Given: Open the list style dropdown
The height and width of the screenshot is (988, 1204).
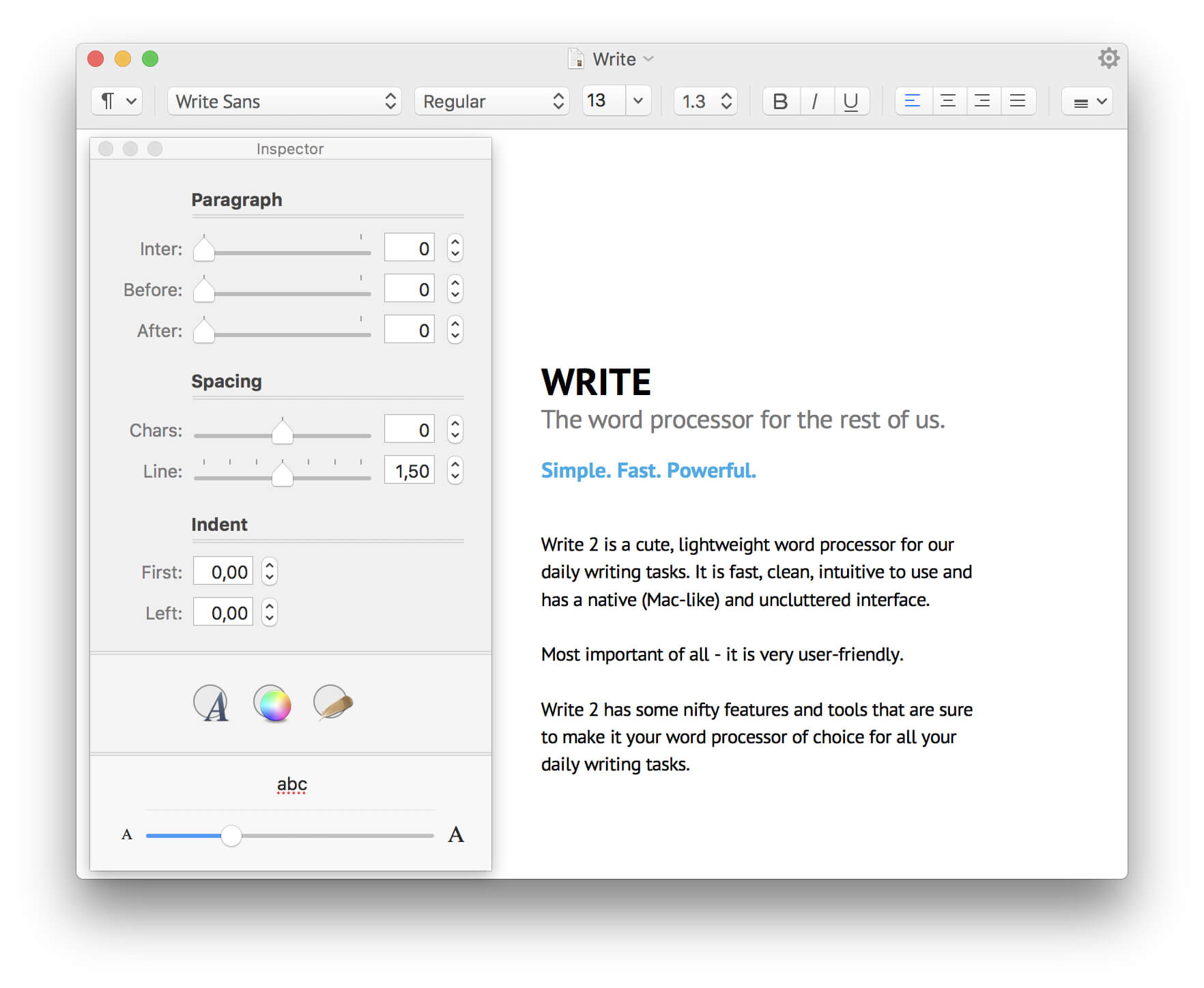Looking at the screenshot, I should (1087, 101).
